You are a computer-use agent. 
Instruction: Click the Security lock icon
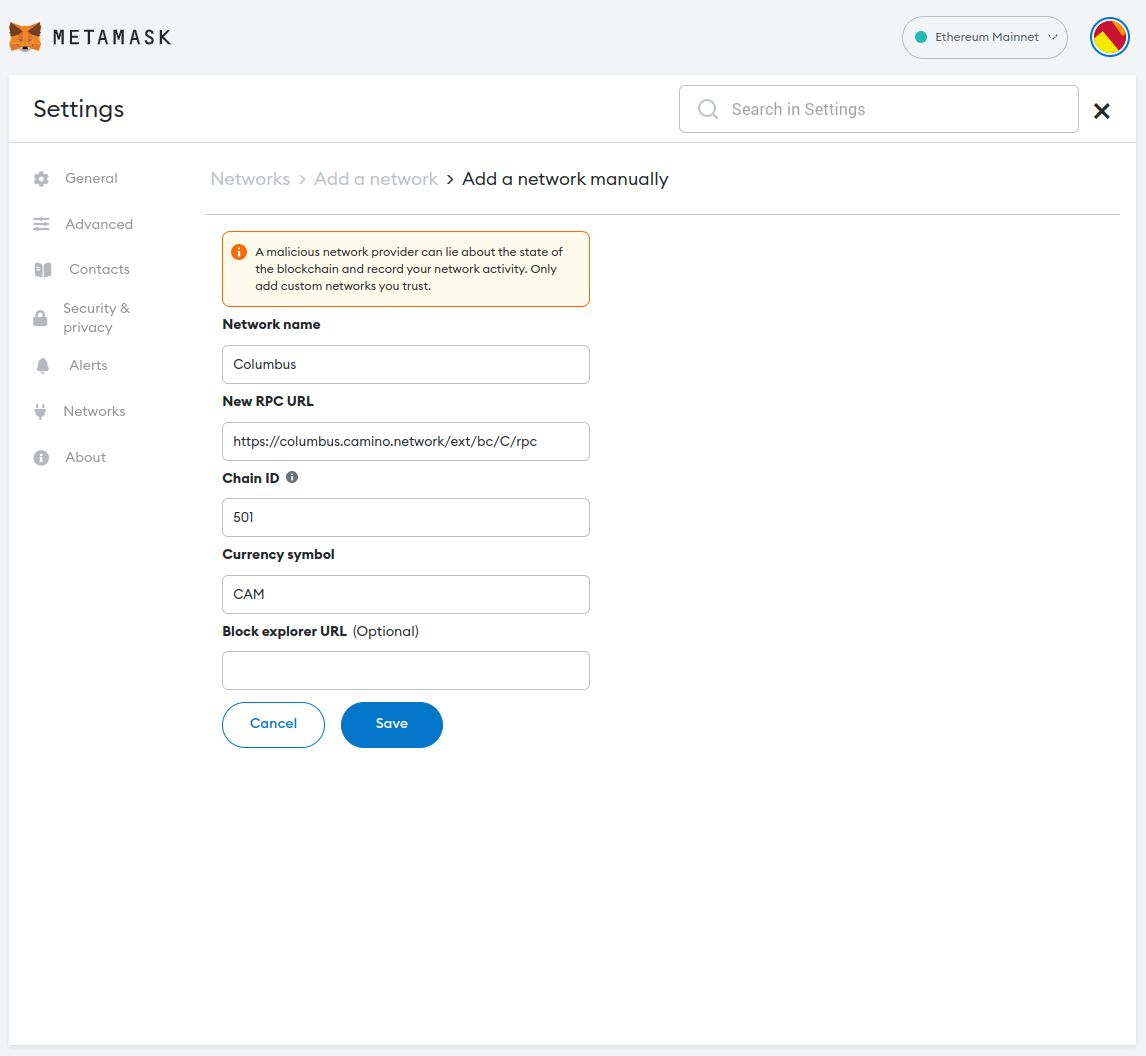coord(40,318)
